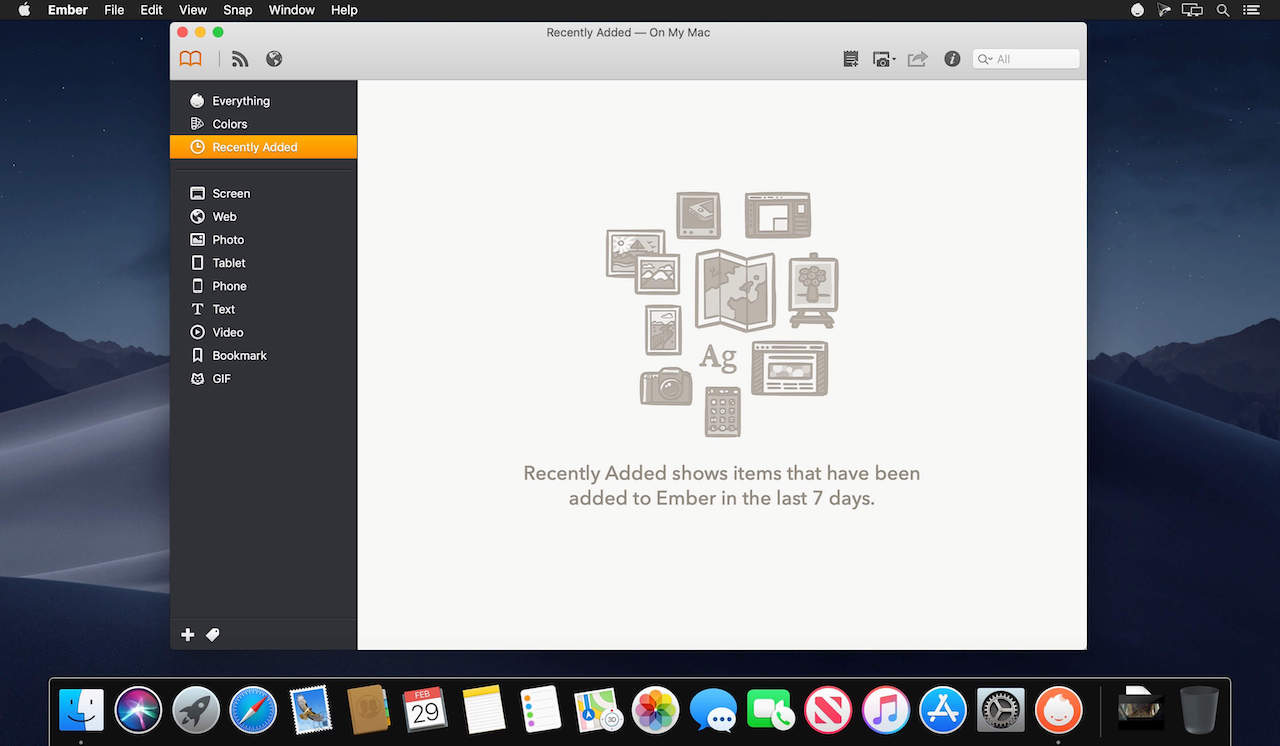Select the Colors collection
This screenshot has height=746, width=1280.
click(x=229, y=124)
